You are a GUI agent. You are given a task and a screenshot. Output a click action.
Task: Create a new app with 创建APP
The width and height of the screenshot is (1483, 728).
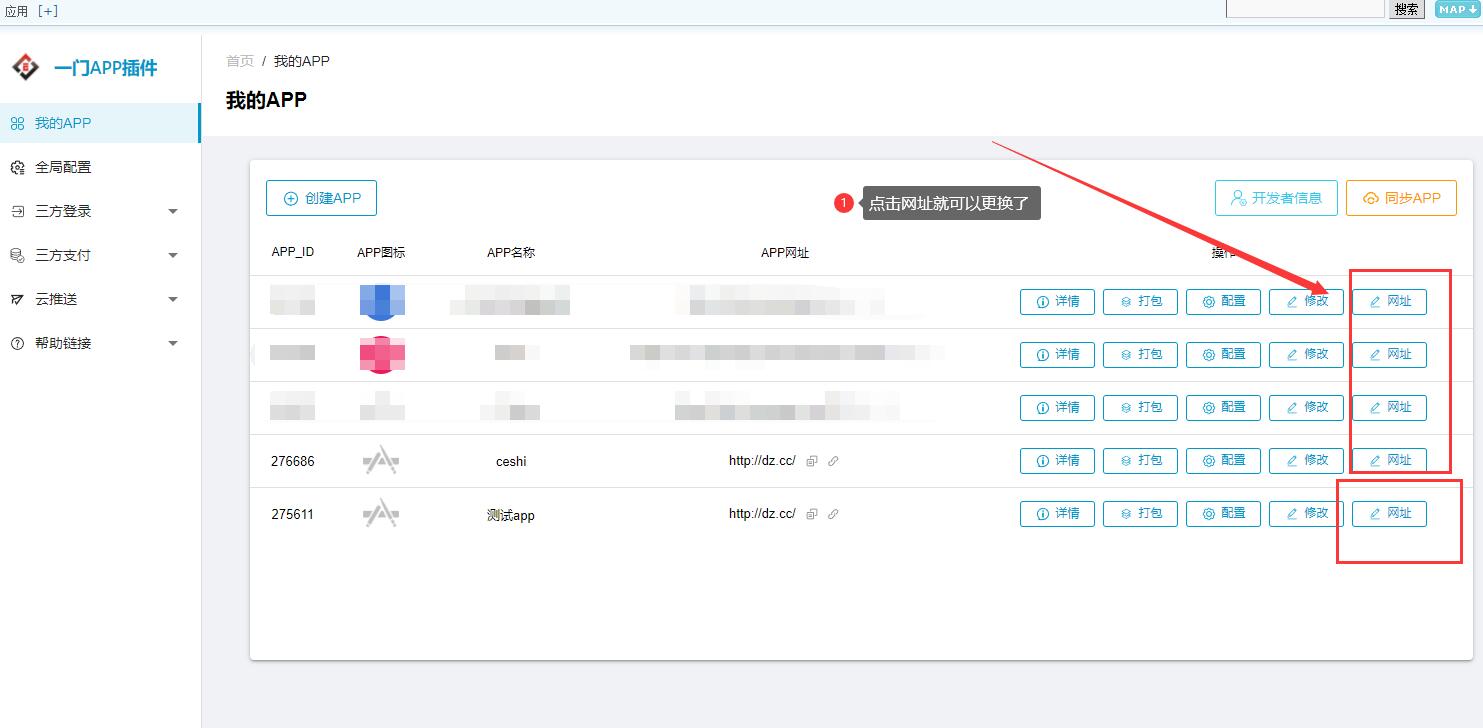point(321,198)
